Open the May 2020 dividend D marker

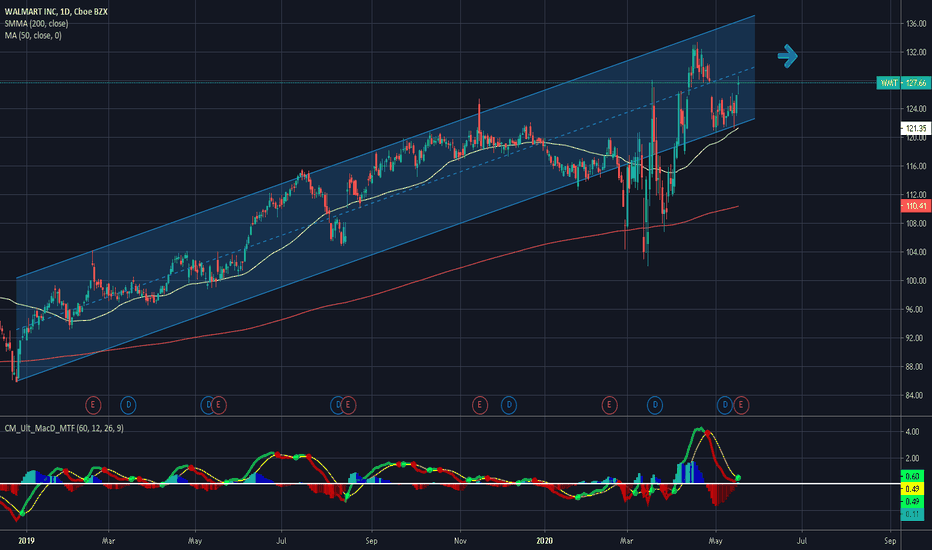725,406
